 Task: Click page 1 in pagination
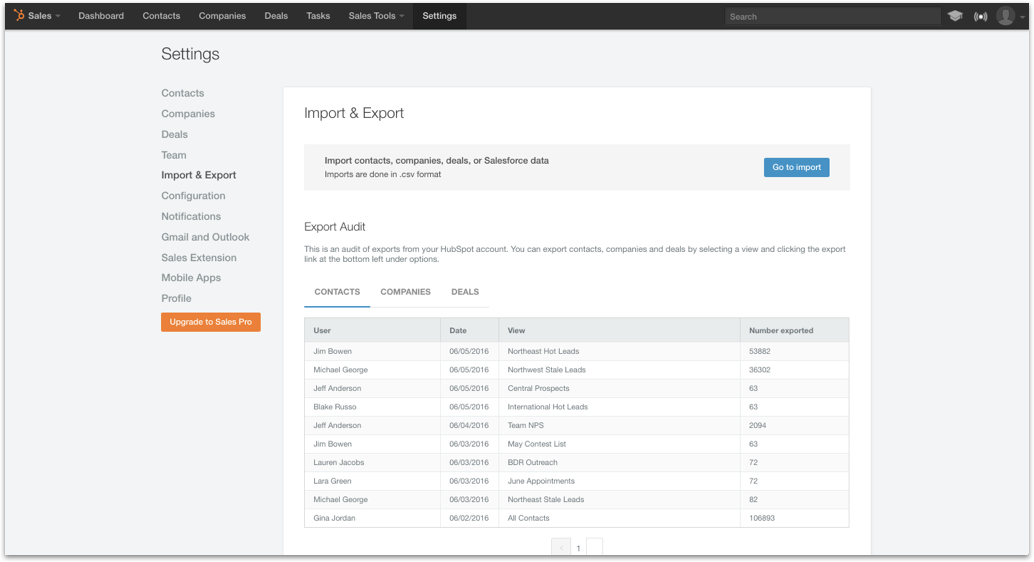pos(578,548)
